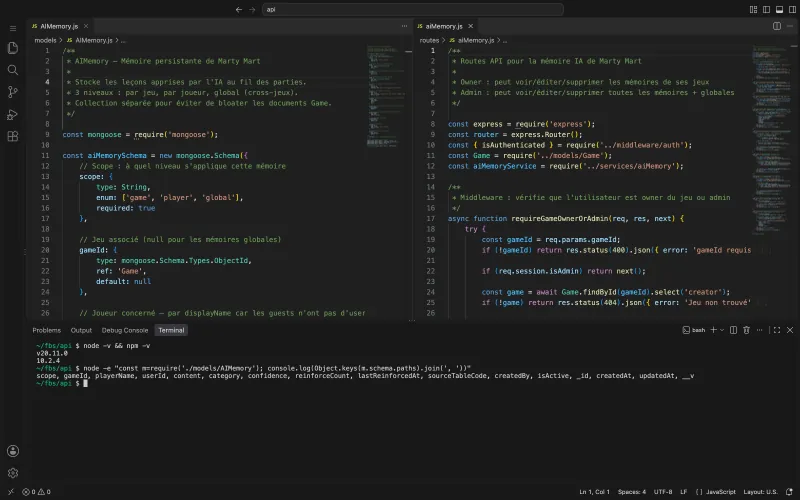Select the AIMemory.js tab in the left editor

point(60,26)
